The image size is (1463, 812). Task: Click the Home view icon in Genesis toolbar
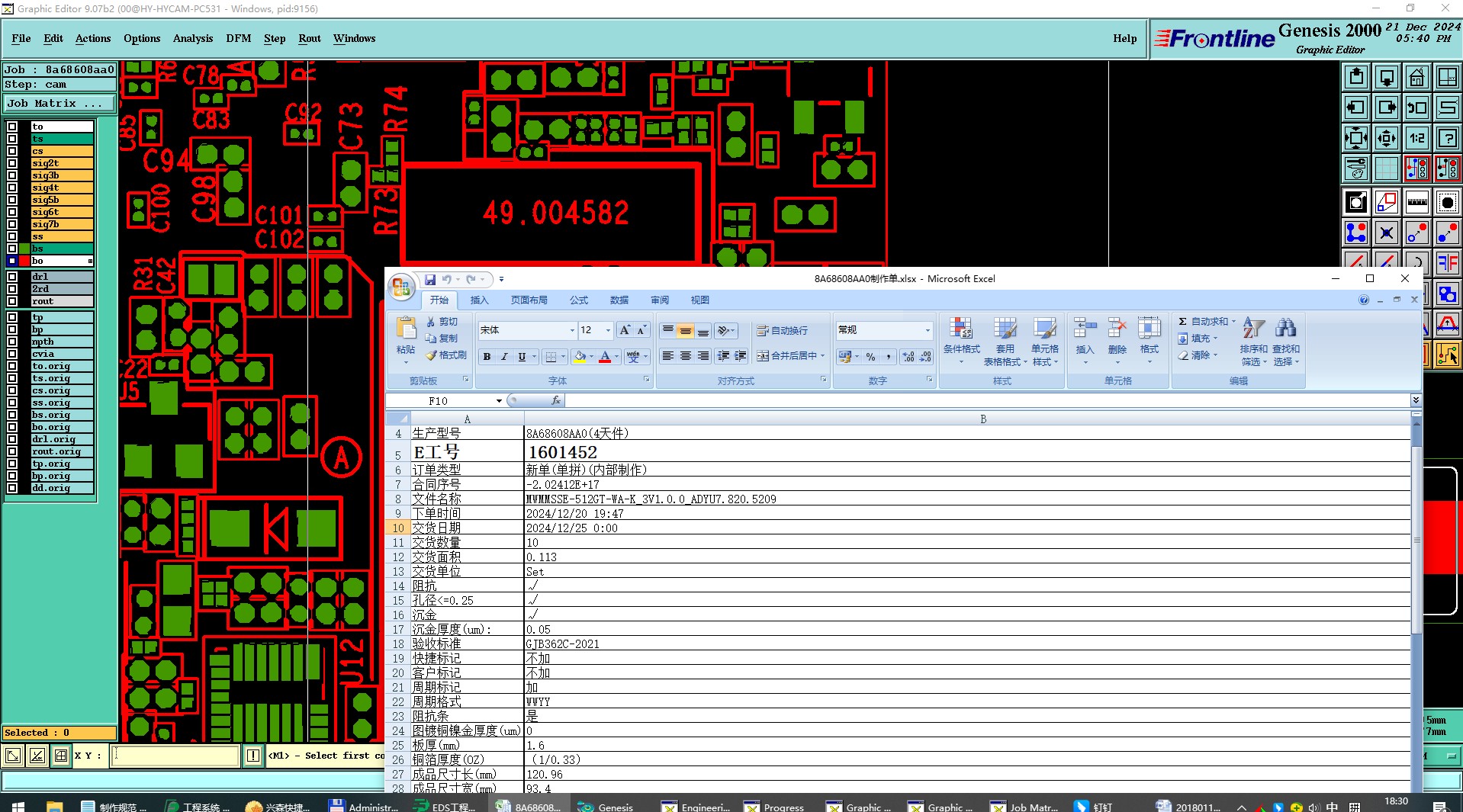pyautogui.click(x=1416, y=77)
